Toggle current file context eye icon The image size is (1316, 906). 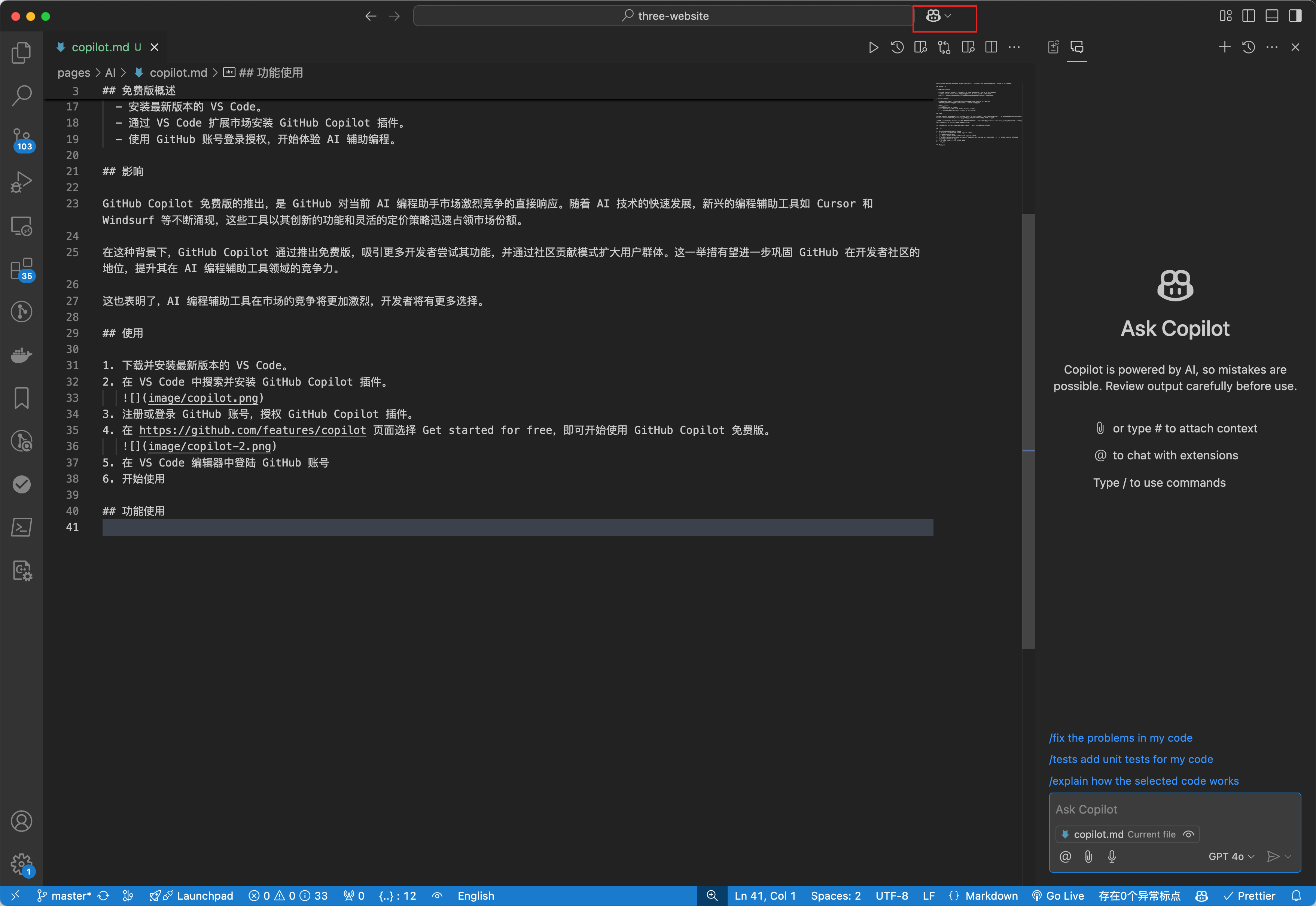1188,834
